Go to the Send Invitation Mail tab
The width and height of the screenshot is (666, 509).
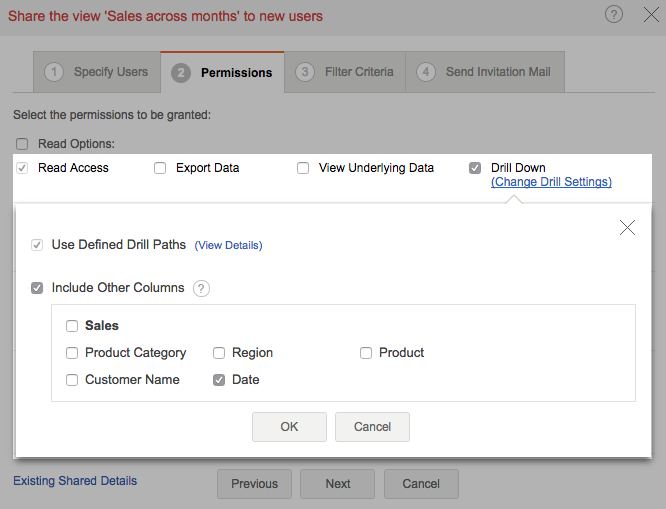point(491,72)
